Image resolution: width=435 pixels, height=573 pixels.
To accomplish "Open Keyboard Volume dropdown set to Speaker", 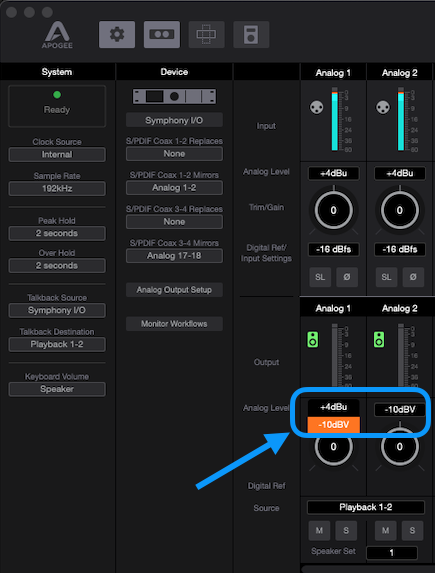I will click(57, 389).
